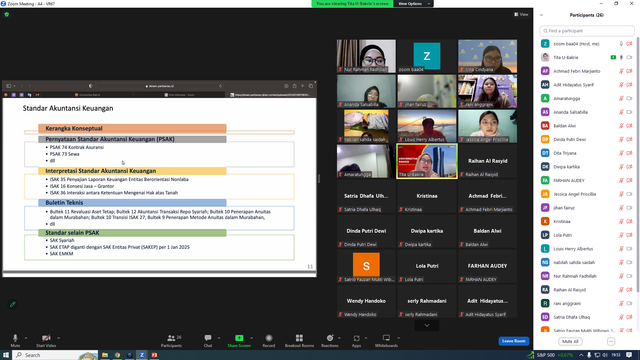This screenshot has width=640, height=360.
Task: Open the notification center icon
Action: (x=629, y=355)
